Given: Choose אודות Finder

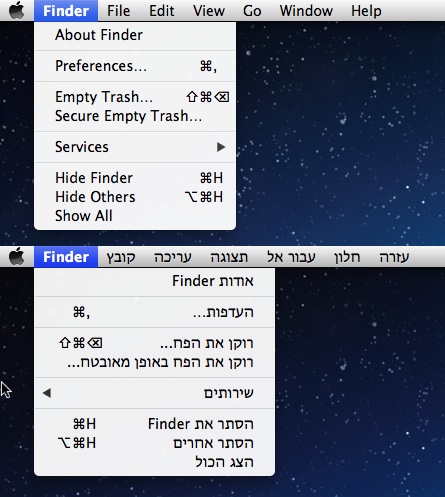Looking at the screenshot, I should point(155,281).
